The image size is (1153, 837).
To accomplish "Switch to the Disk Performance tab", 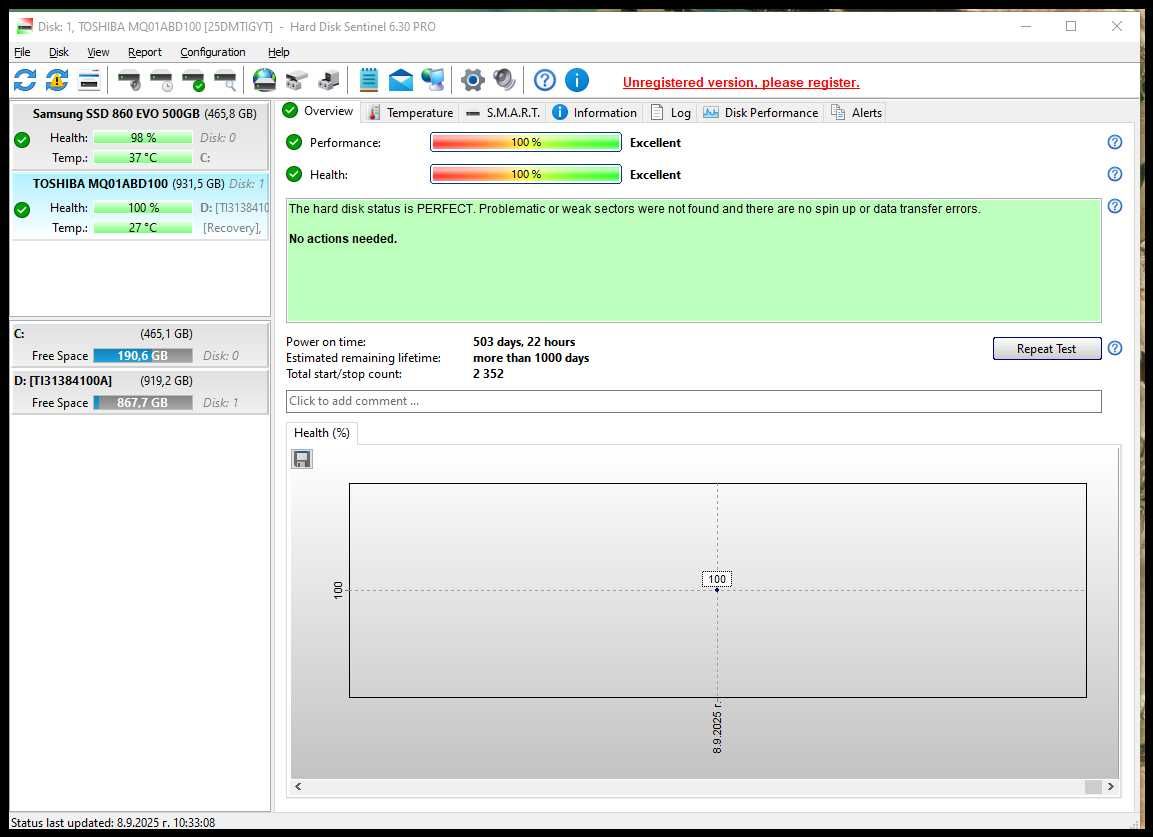I will pos(761,113).
